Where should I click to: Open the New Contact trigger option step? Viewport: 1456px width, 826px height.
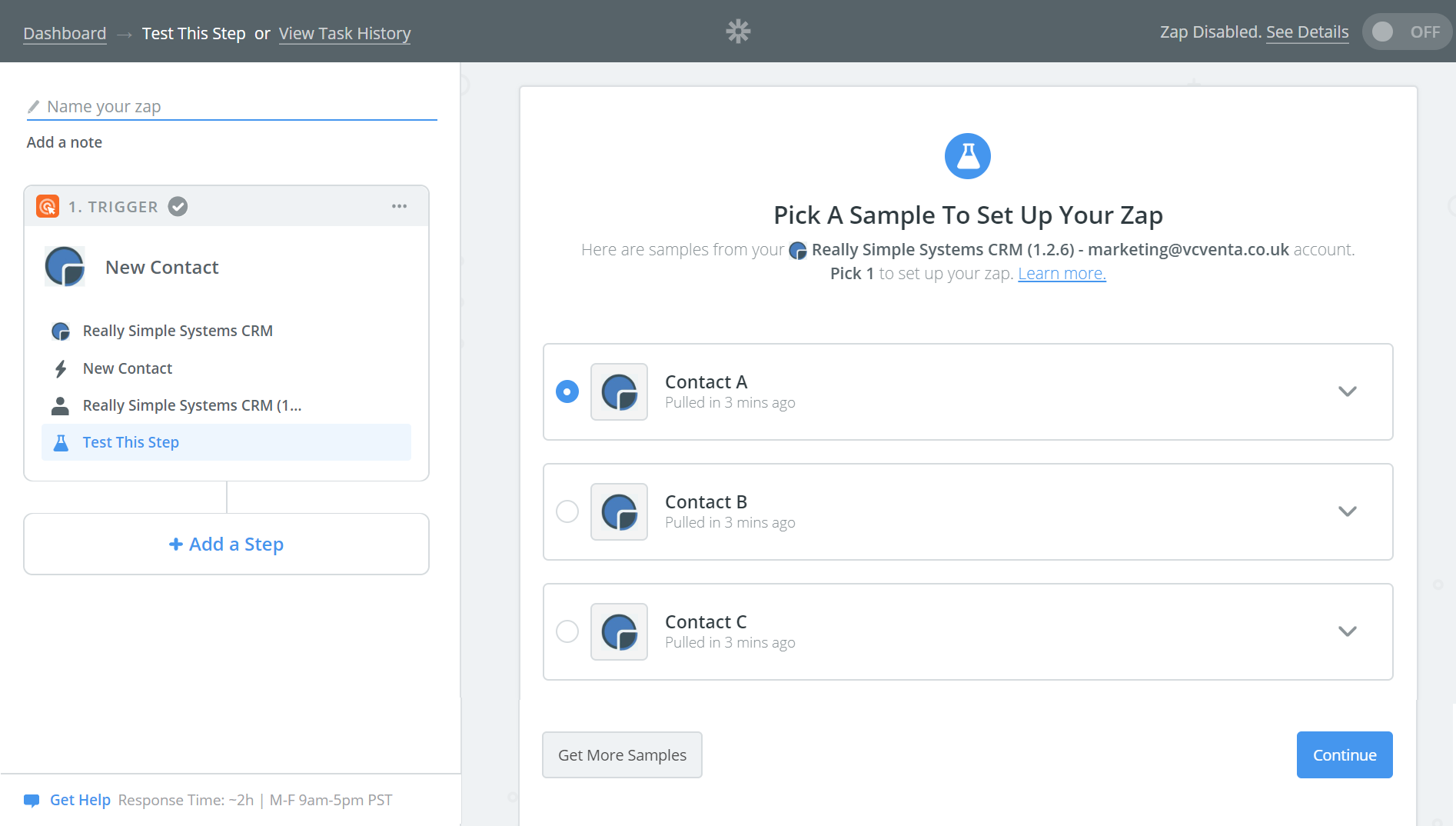(x=226, y=368)
